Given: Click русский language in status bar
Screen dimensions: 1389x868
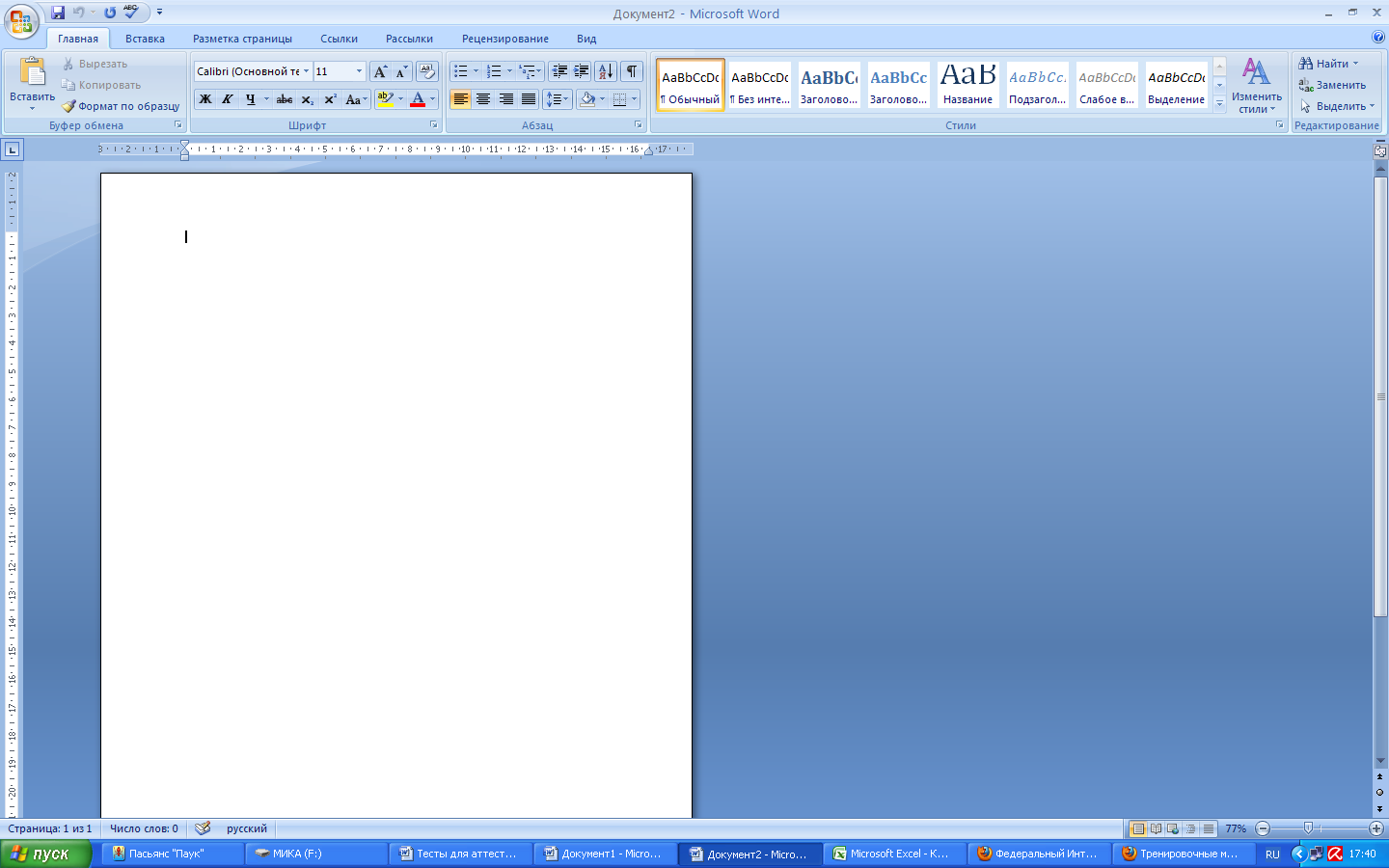Looking at the screenshot, I should [247, 828].
